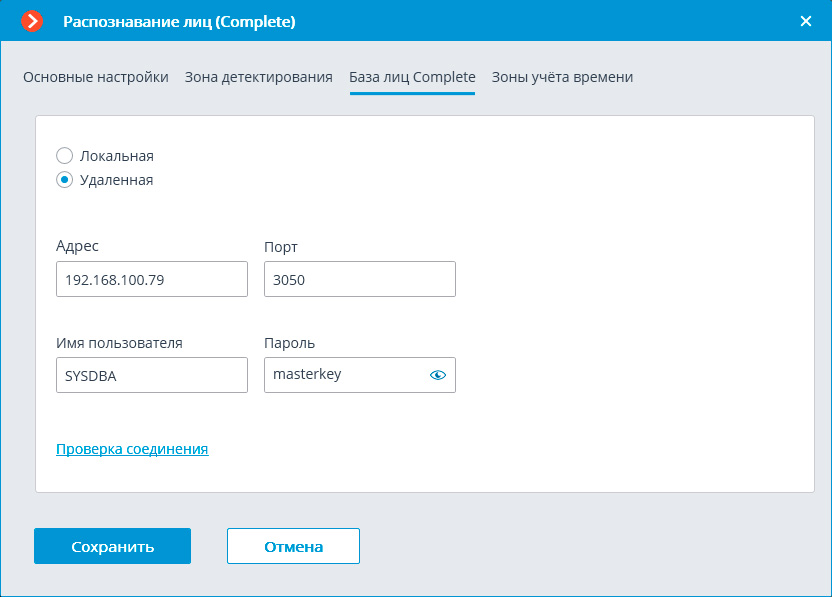Close the Распознавание лиц dialog window
Viewport: 832px width, 597px height.
click(806, 21)
